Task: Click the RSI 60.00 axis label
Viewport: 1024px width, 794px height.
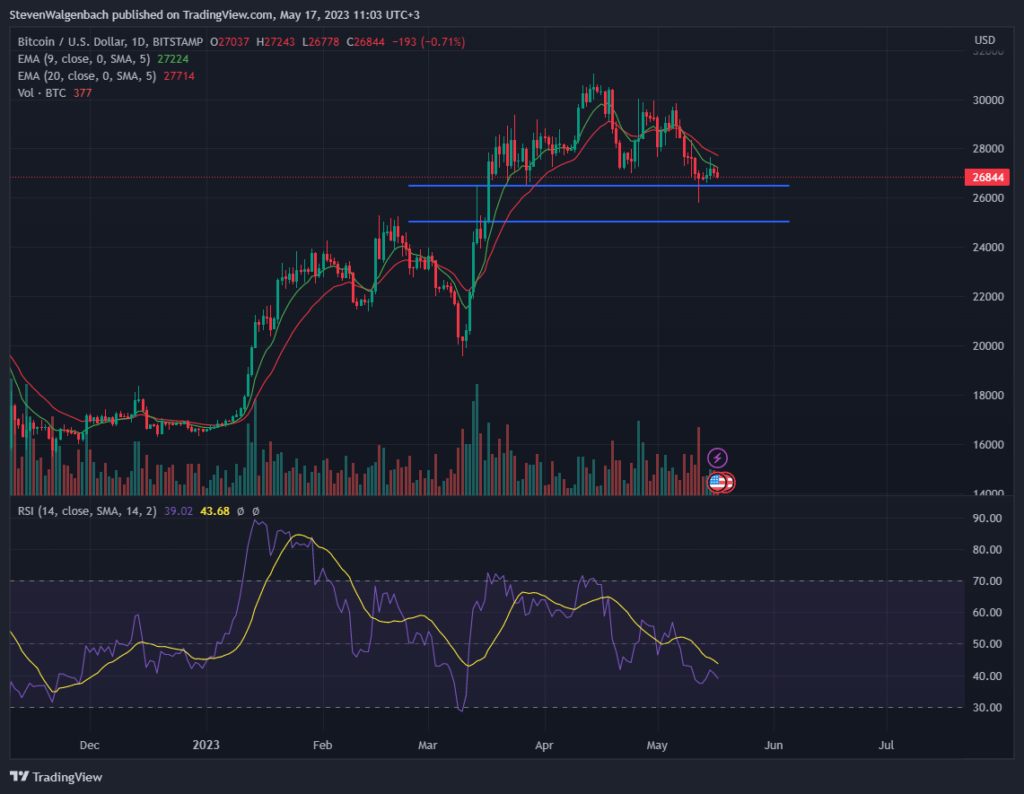Action: click(x=987, y=612)
